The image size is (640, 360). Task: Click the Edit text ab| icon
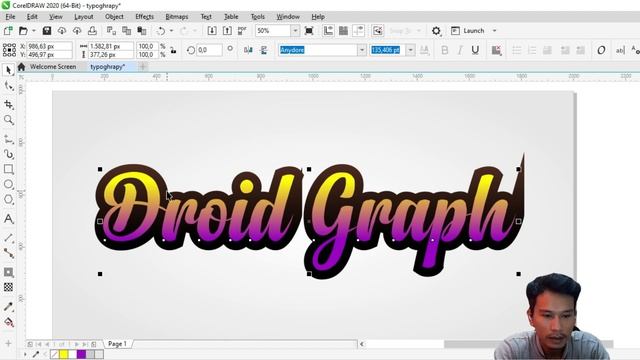tap(620, 50)
